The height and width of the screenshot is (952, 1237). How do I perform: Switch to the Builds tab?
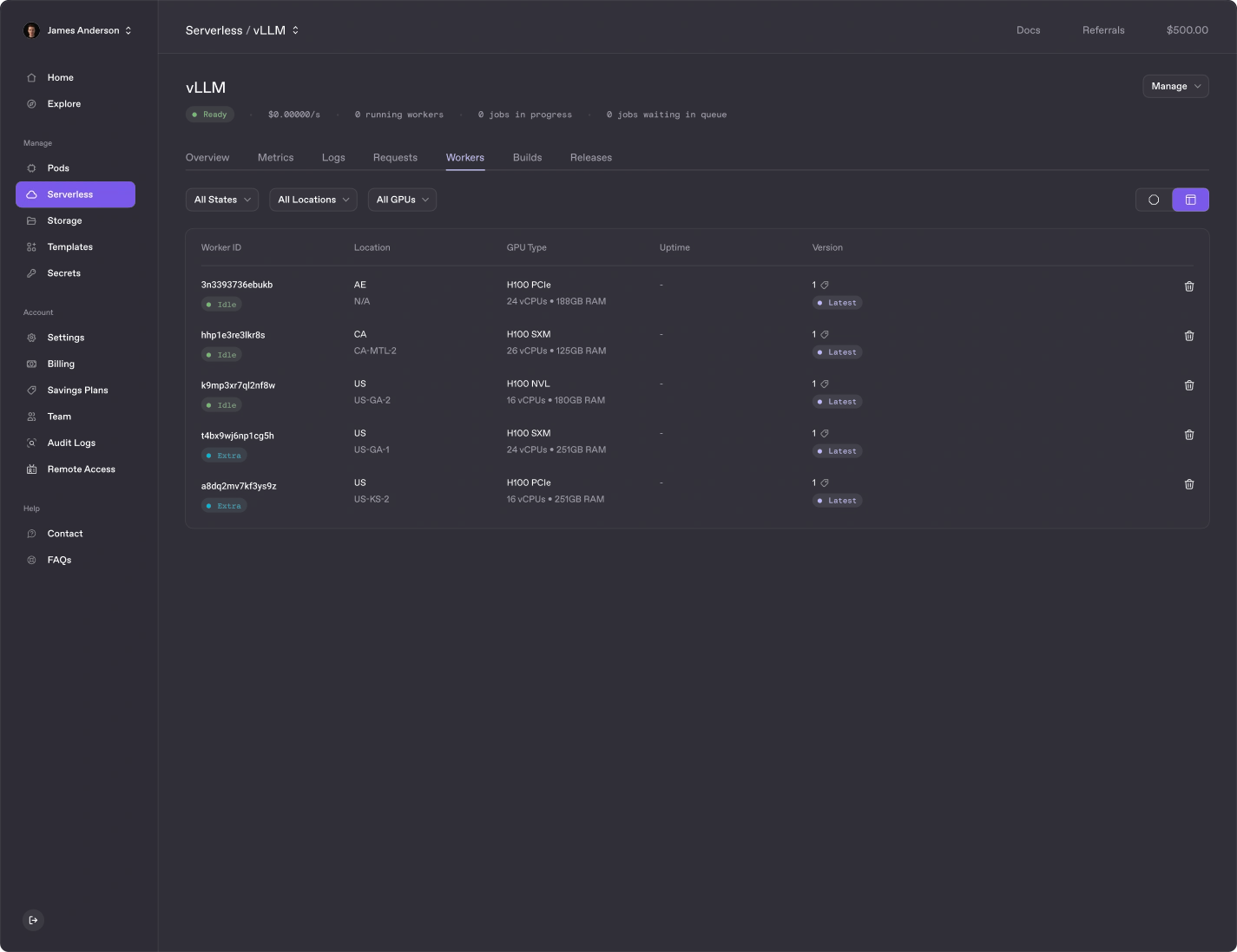527,158
